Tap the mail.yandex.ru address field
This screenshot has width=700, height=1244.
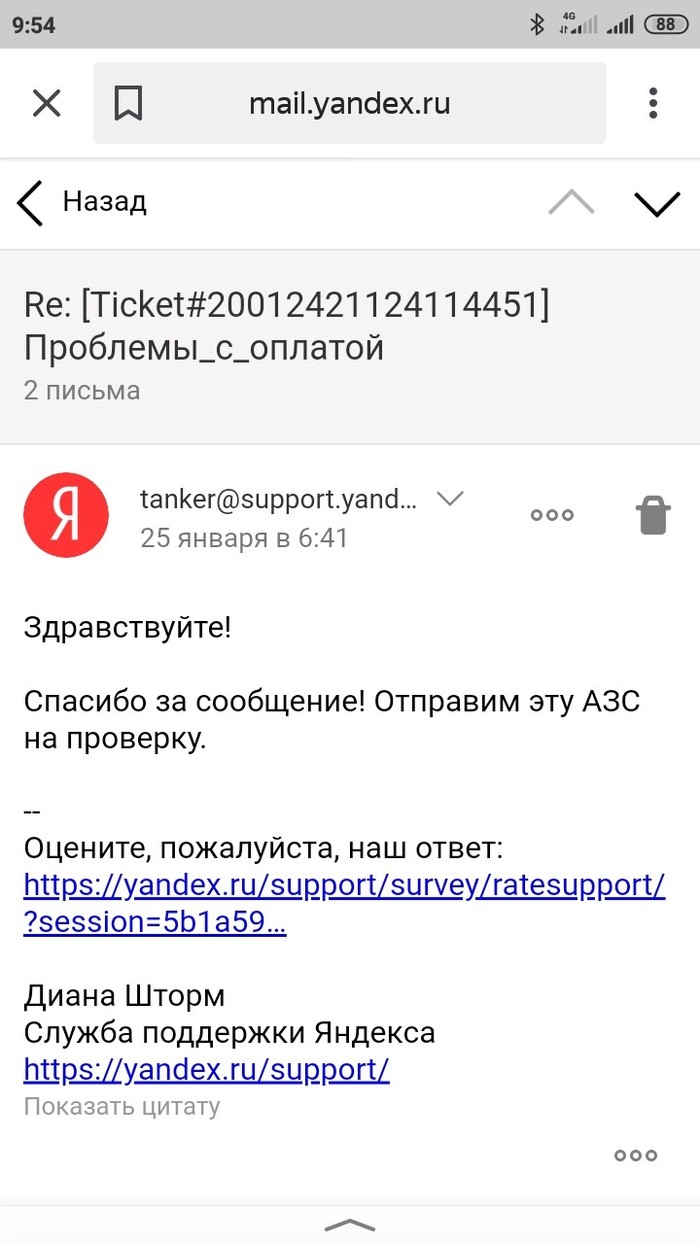(x=350, y=103)
